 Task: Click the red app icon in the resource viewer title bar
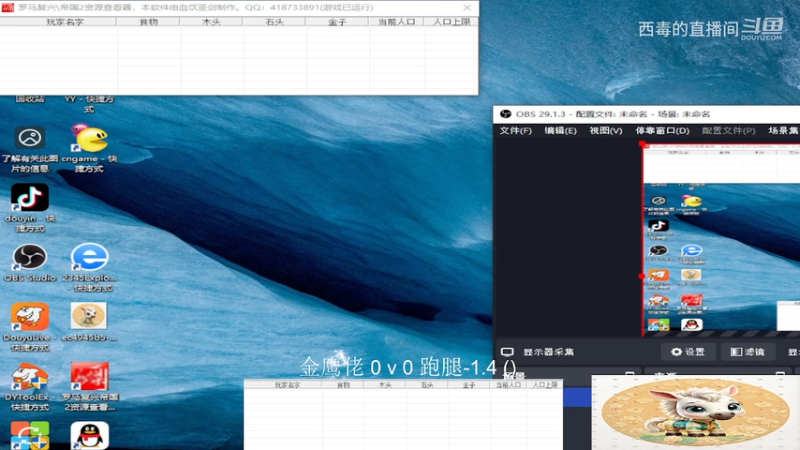(8, 8)
